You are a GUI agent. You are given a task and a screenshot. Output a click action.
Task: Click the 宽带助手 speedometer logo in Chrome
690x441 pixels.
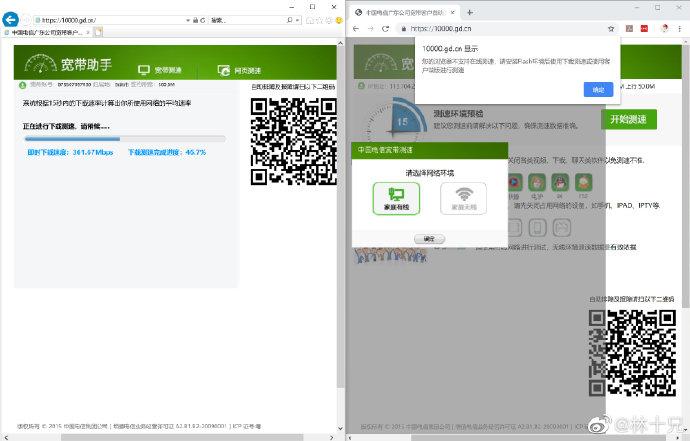pyautogui.click(x=381, y=64)
